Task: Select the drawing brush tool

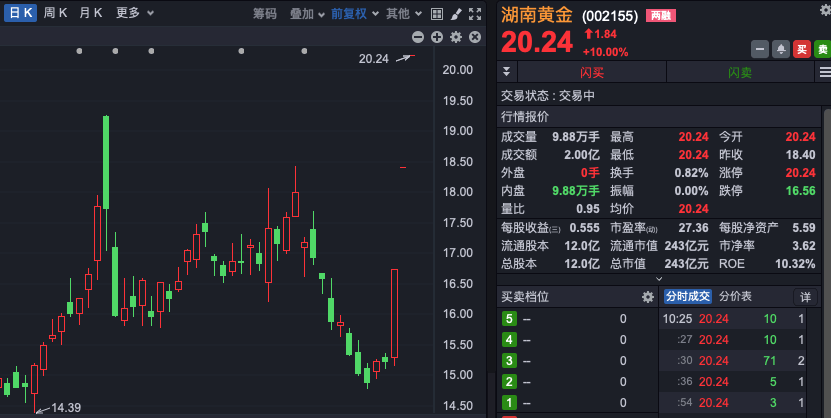Action: pyautogui.click(x=456, y=14)
